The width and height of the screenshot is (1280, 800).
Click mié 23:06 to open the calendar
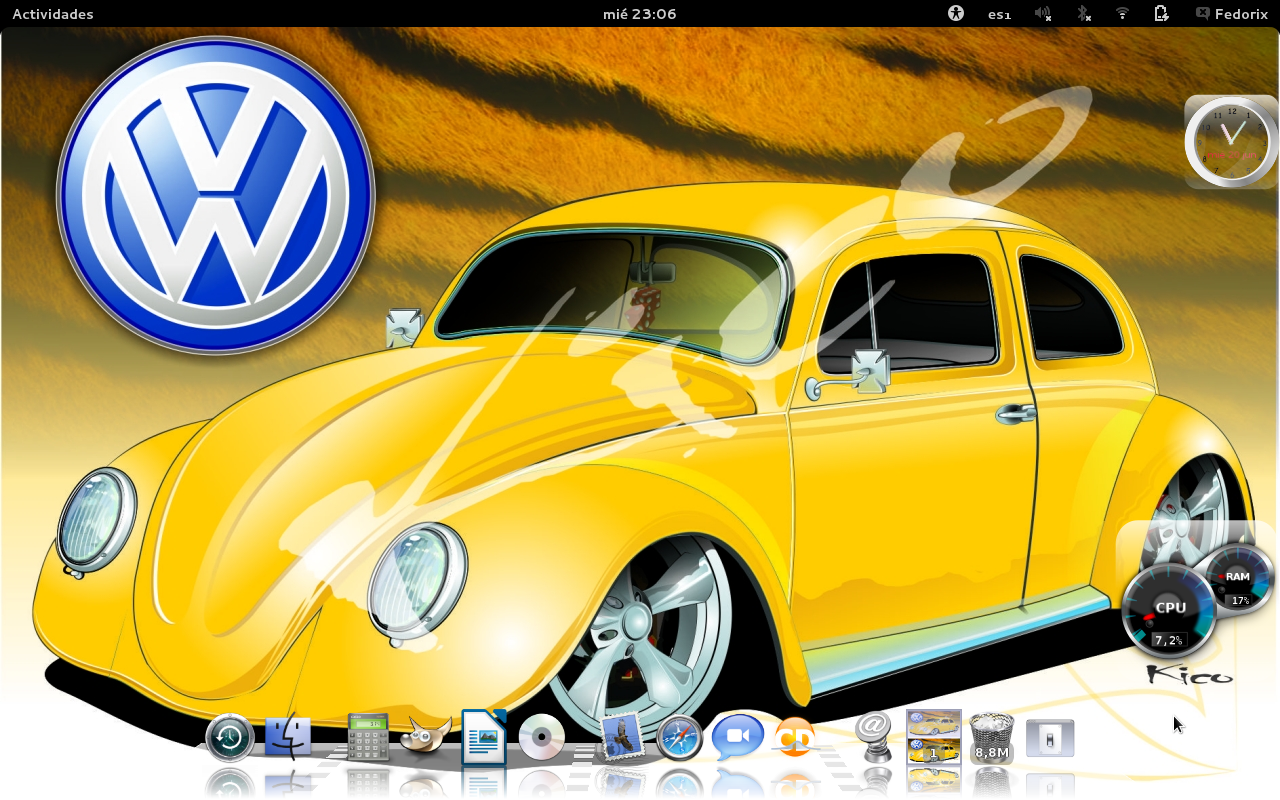639,14
